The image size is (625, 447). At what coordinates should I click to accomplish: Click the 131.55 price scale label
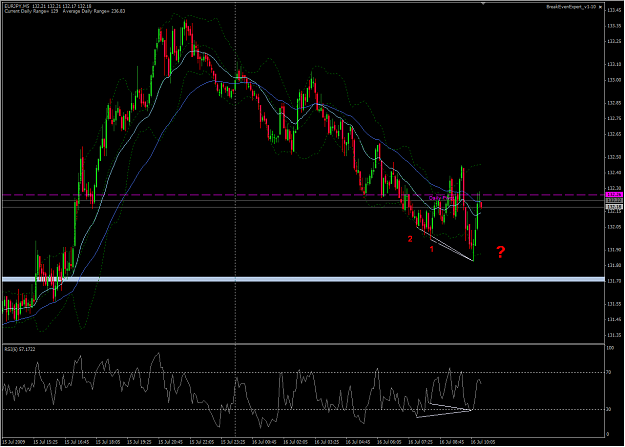point(613,304)
